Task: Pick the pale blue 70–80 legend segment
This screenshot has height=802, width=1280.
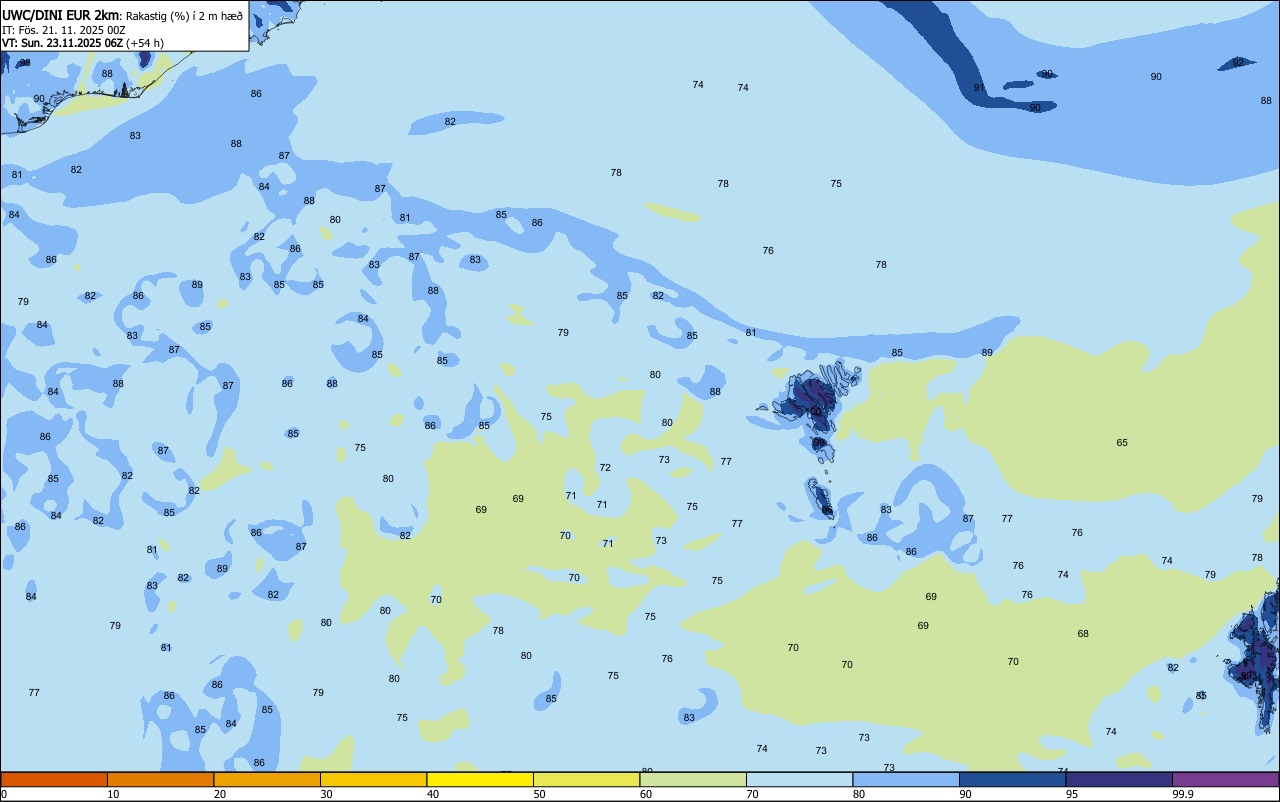Action: click(799, 779)
